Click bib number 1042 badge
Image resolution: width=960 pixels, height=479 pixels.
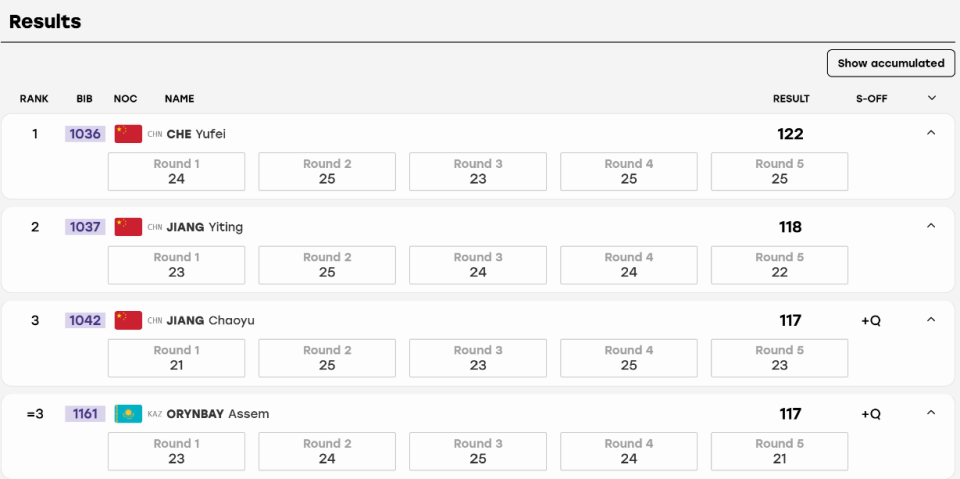pos(85,320)
